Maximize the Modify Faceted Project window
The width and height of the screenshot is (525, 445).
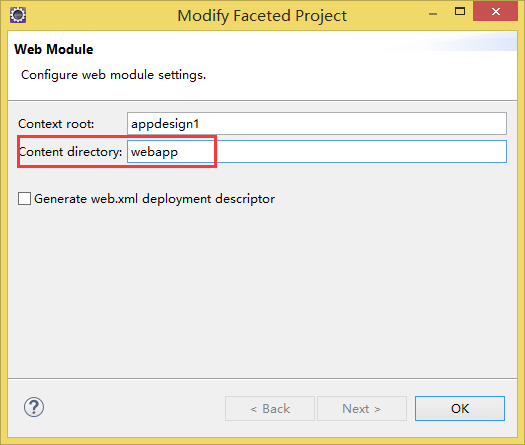[x=460, y=12]
